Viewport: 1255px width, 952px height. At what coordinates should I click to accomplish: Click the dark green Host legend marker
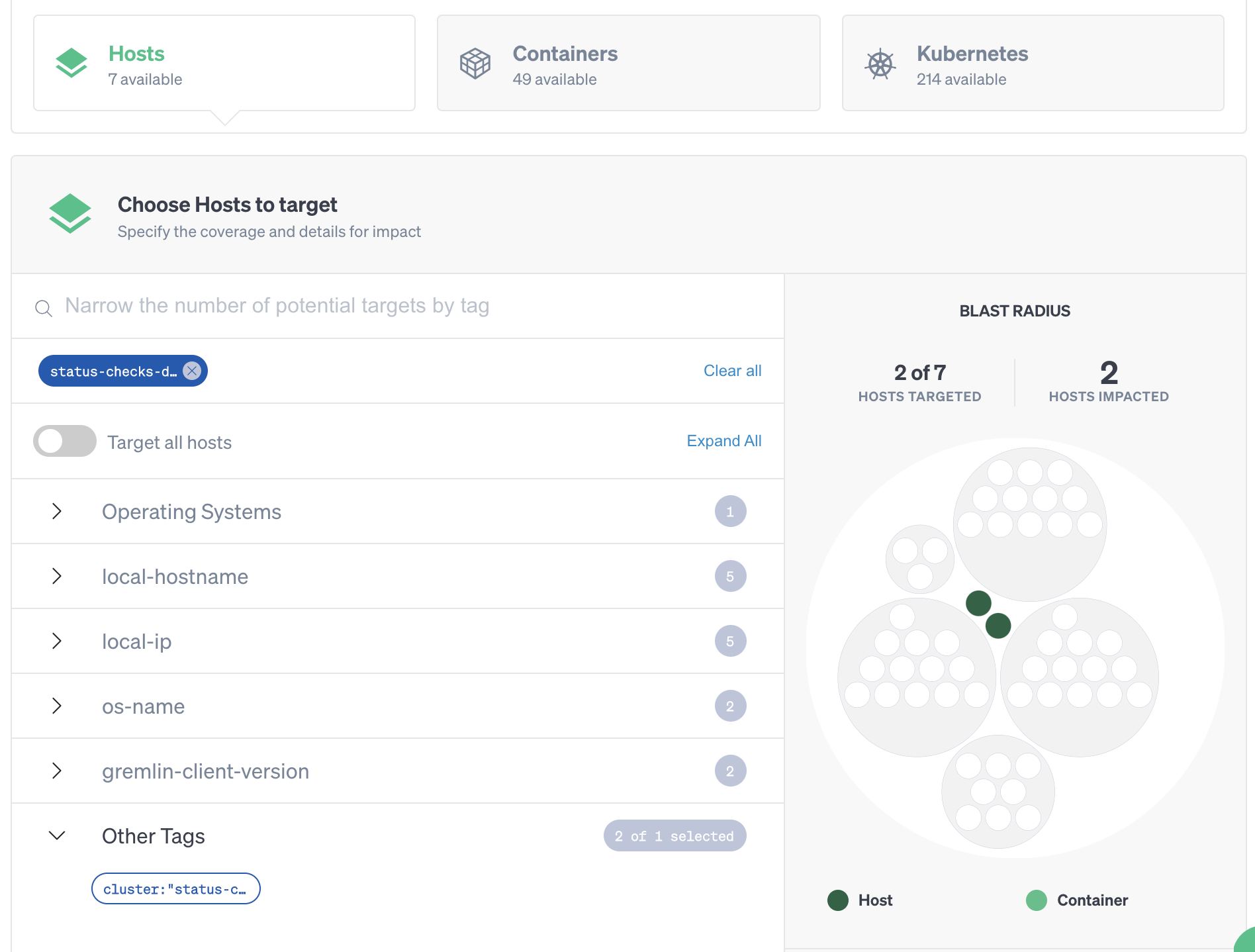(837, 900)
